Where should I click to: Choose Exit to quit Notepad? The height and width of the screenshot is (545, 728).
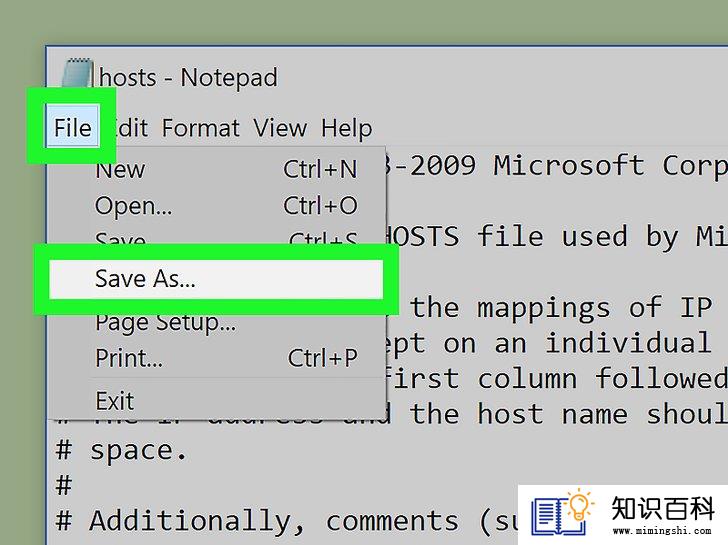[x=225, y=400]
